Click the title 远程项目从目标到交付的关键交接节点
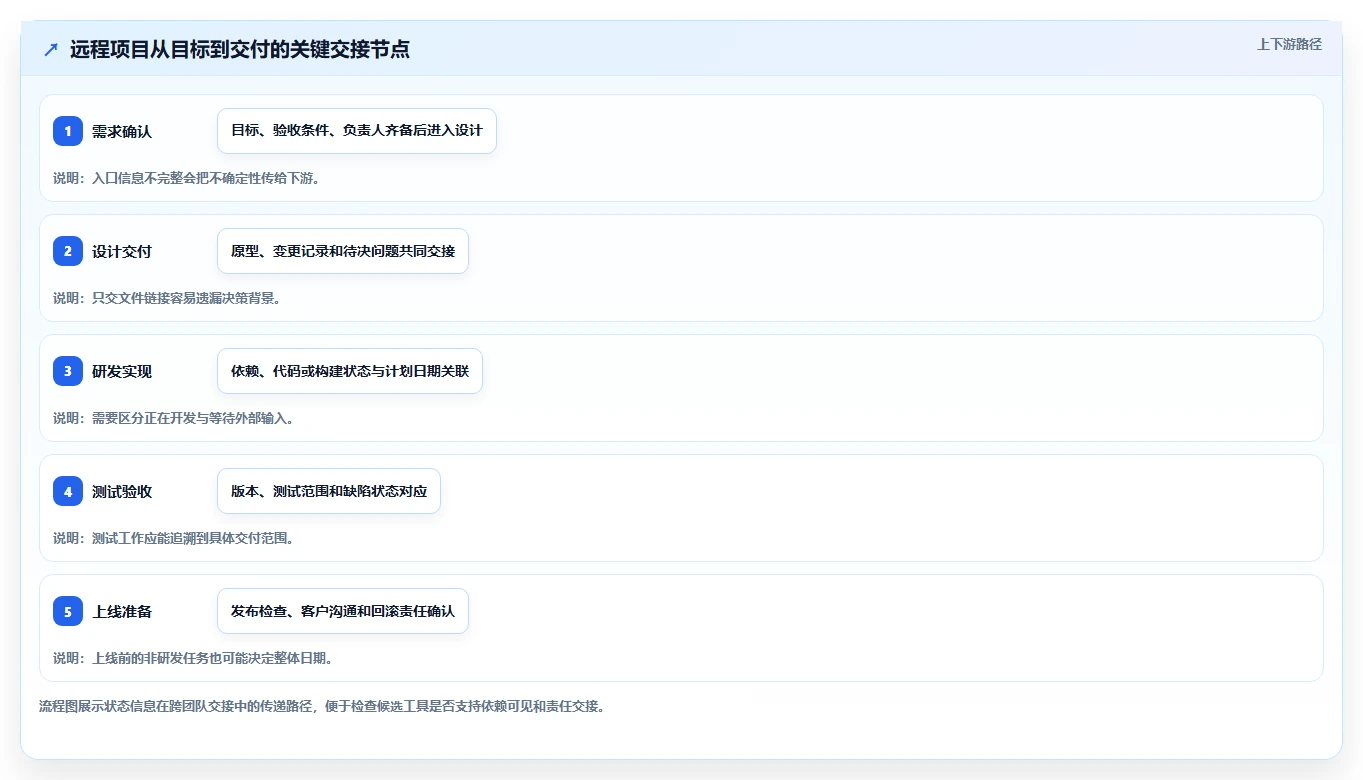1363x780 pixels. click(x=240, y=50)
